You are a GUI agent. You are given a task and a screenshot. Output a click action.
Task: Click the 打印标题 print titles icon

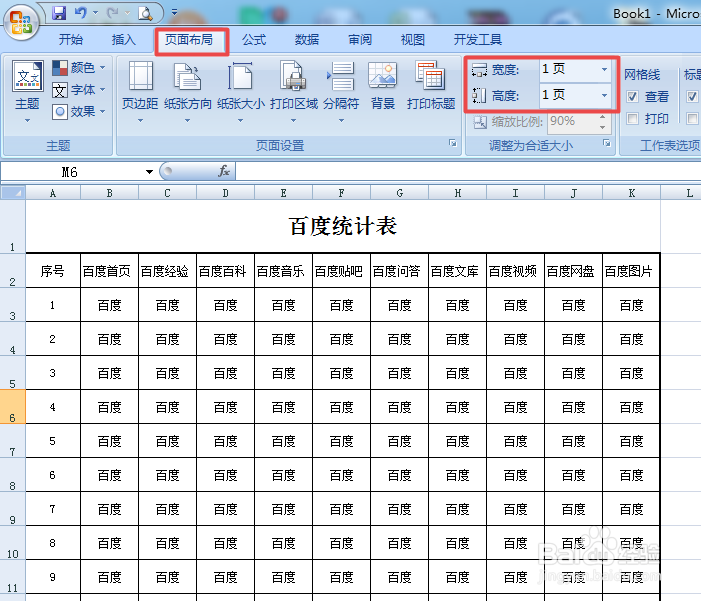[430, 75]
